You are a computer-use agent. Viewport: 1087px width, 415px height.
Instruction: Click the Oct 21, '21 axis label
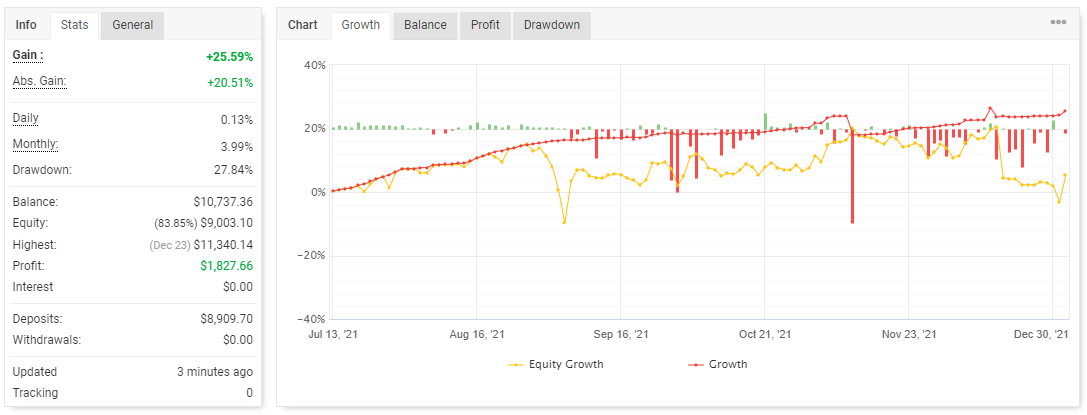click(765, 334)
